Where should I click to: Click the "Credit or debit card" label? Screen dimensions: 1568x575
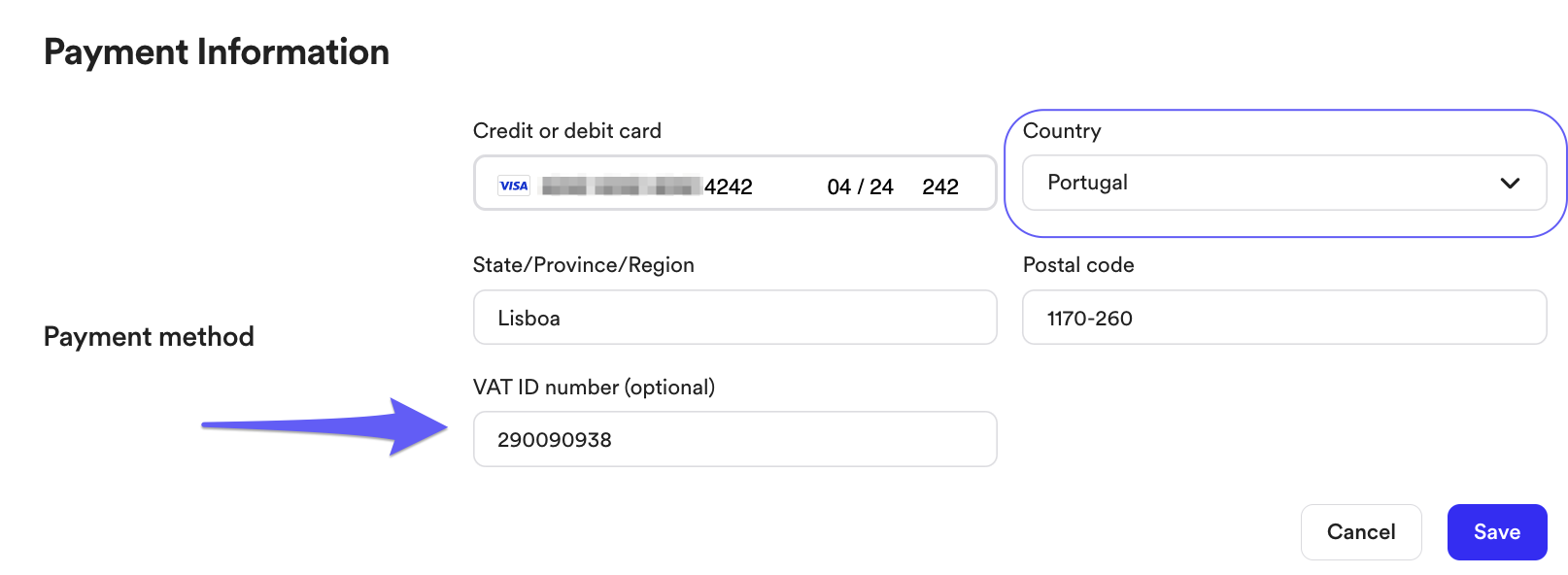click(566, 131)
